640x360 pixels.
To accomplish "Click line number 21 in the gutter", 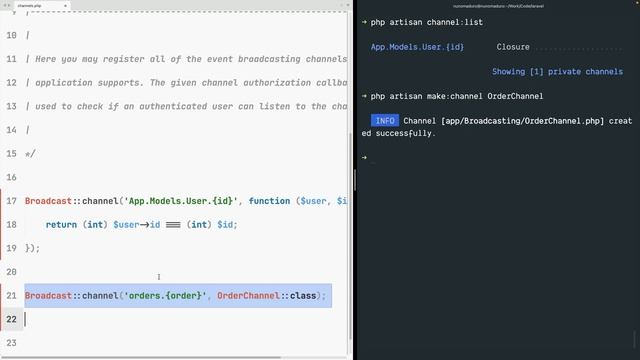I will pos(11,296).
